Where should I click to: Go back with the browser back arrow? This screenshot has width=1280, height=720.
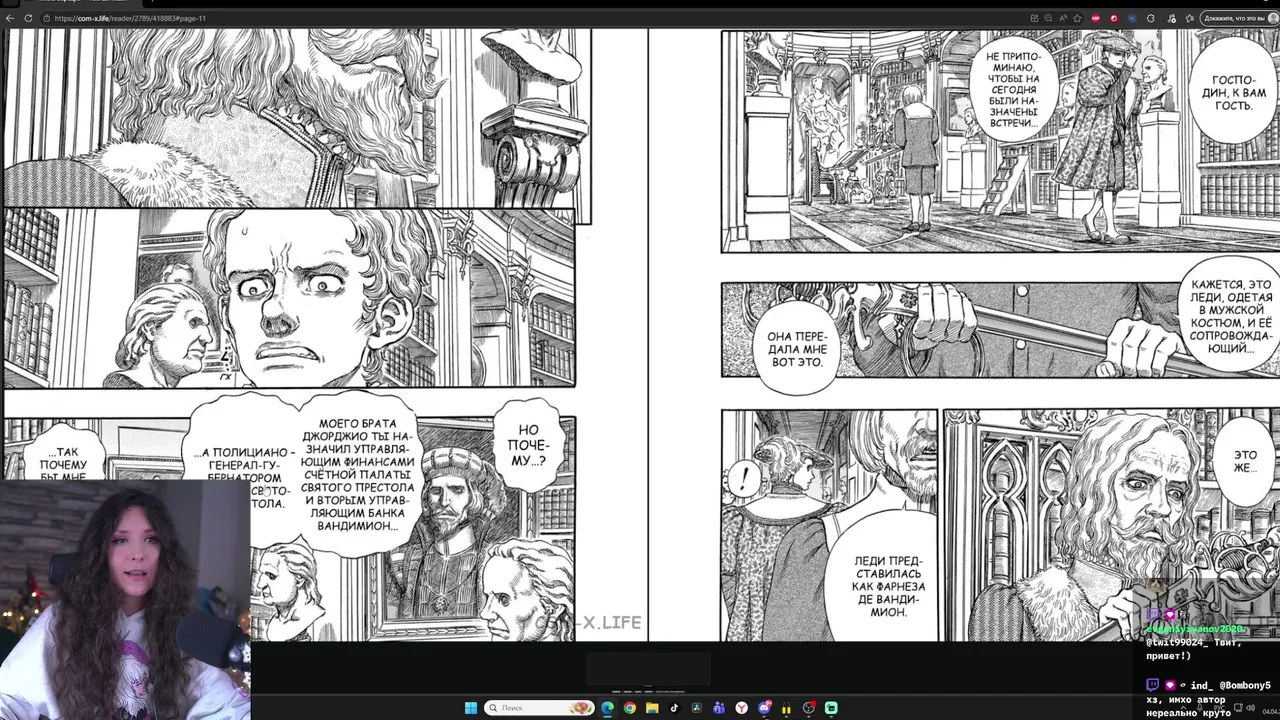point(10,18)
